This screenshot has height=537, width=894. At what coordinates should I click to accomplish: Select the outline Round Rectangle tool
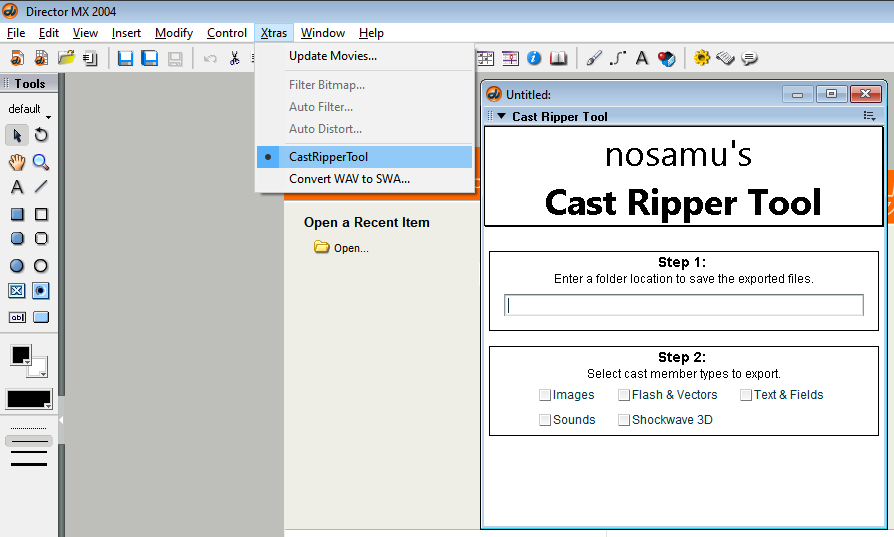click(x=41, y=238)
